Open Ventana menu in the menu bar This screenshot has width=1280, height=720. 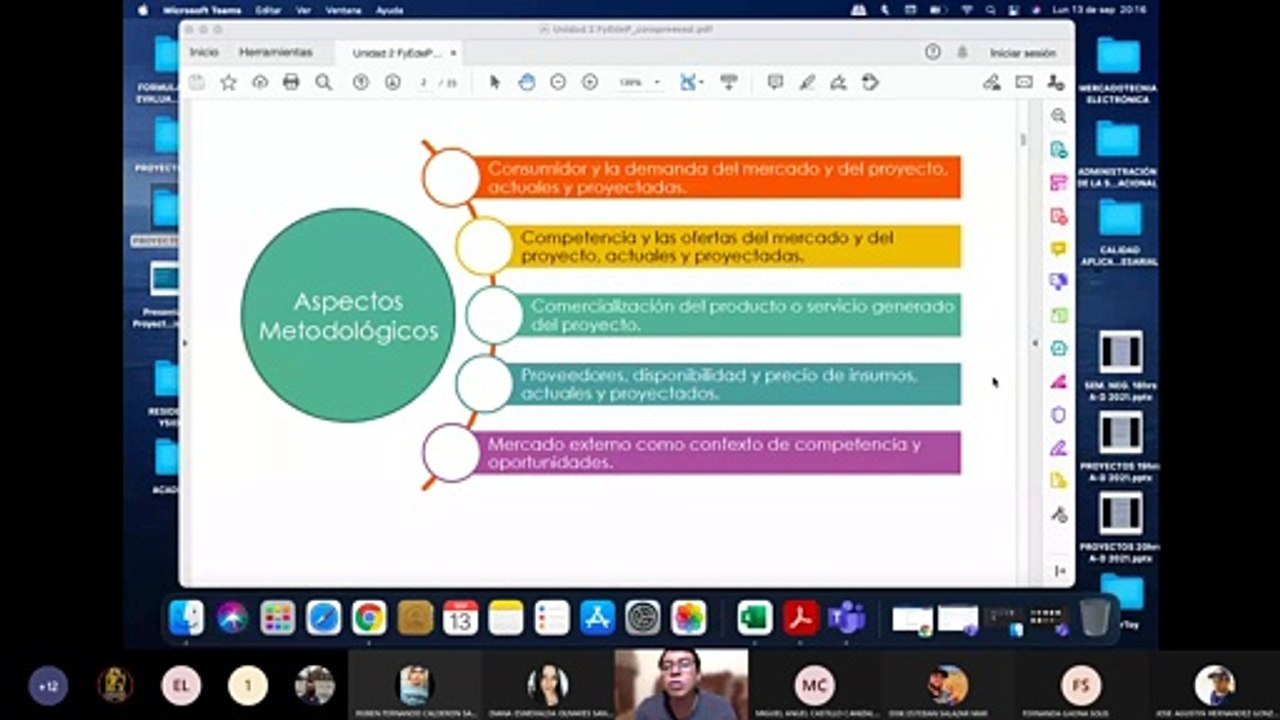click(343, 10)
